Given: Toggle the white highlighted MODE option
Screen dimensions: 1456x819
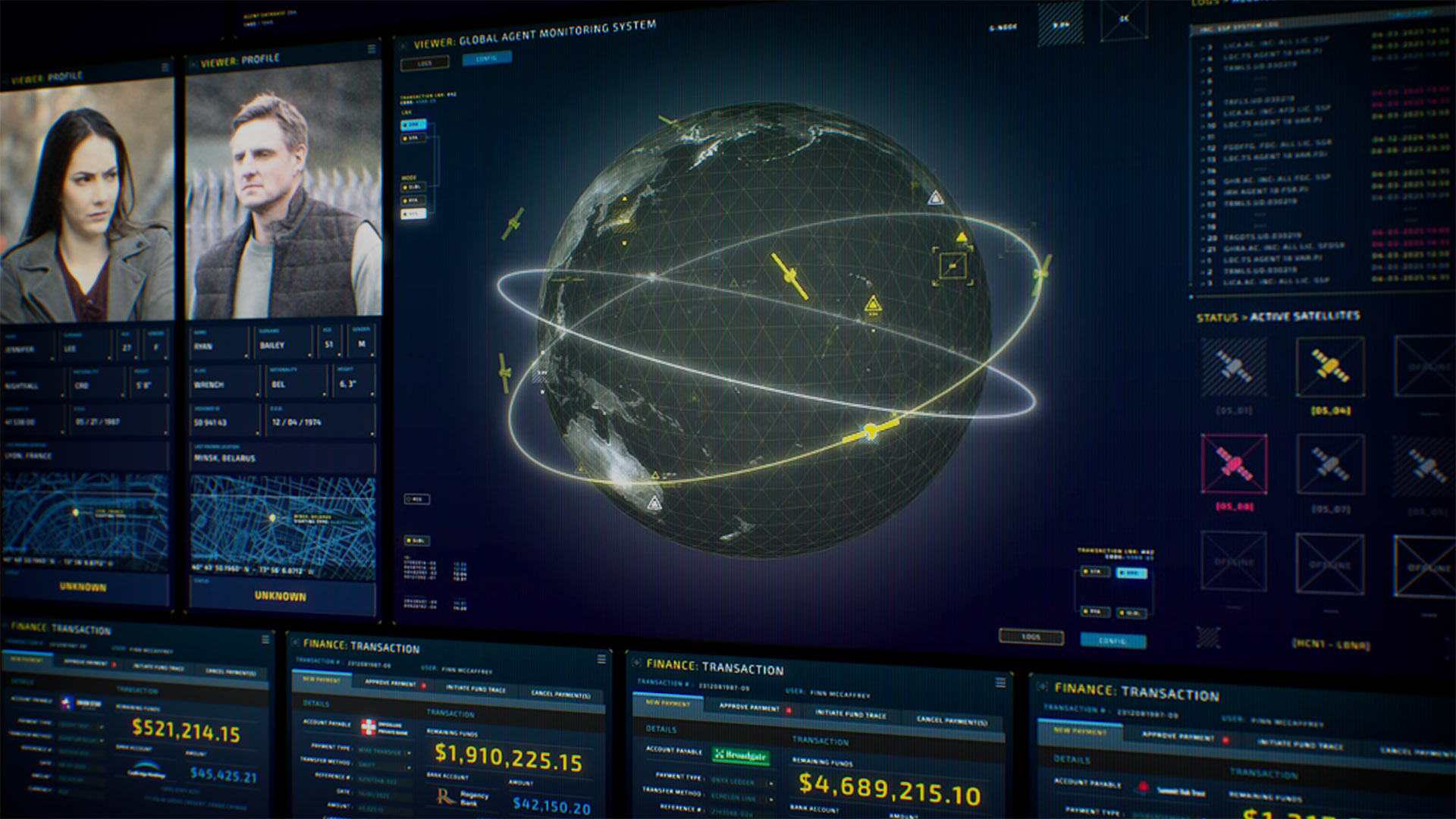Looking at the screenshot, I should tap(413, 214).
